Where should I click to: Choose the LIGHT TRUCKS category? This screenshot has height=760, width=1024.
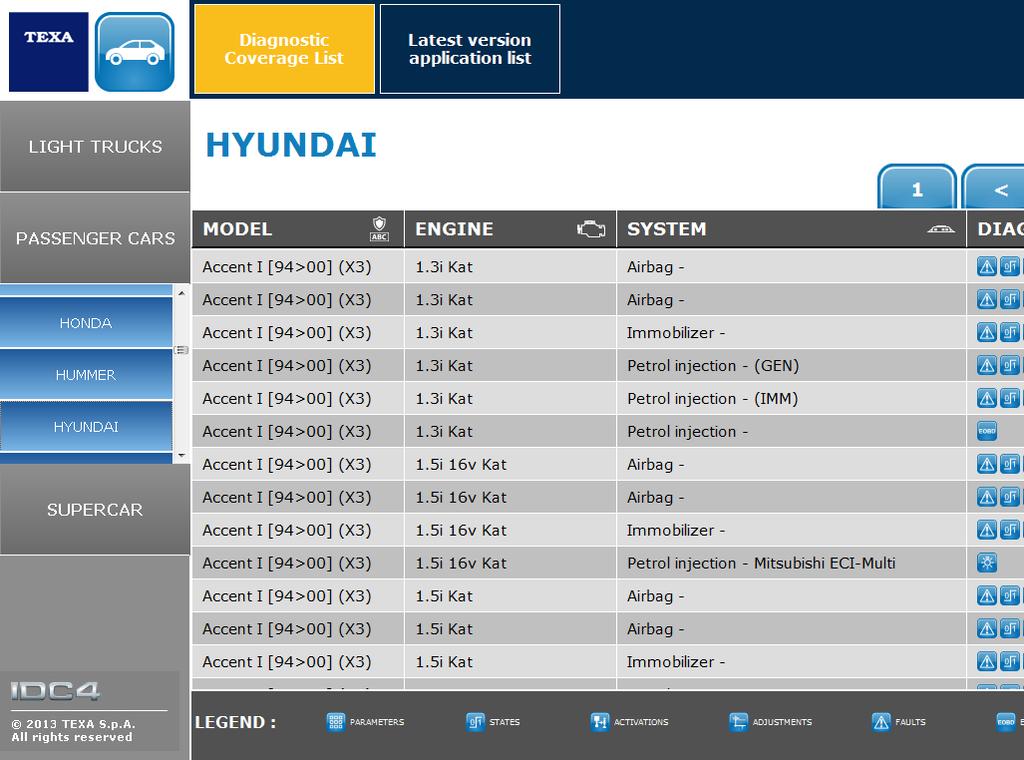point(95,146)
